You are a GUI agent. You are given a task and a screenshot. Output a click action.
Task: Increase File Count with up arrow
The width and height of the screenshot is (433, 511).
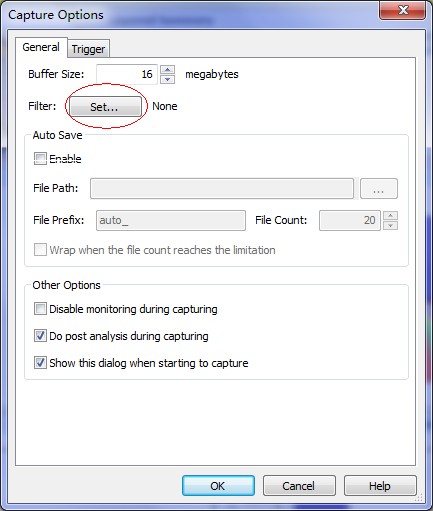pos(390,215)
